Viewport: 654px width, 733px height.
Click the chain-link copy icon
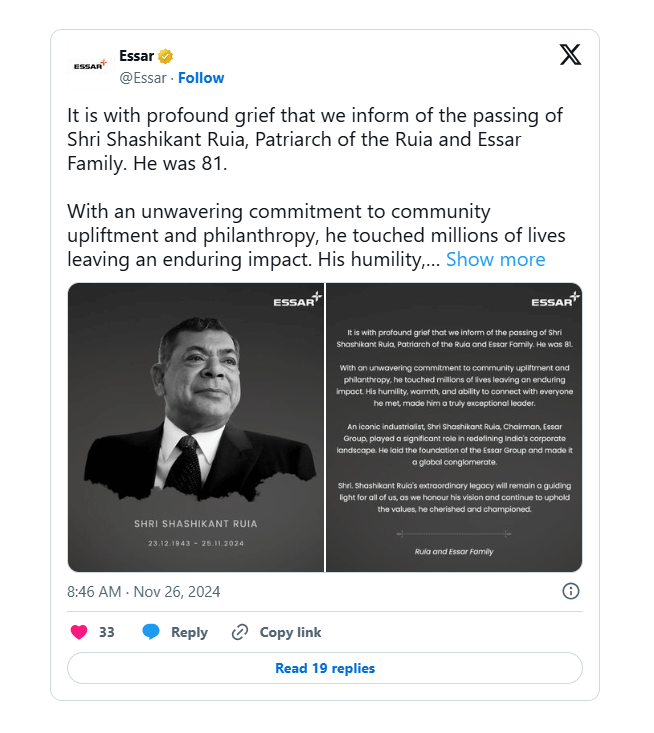coord(240,632)
